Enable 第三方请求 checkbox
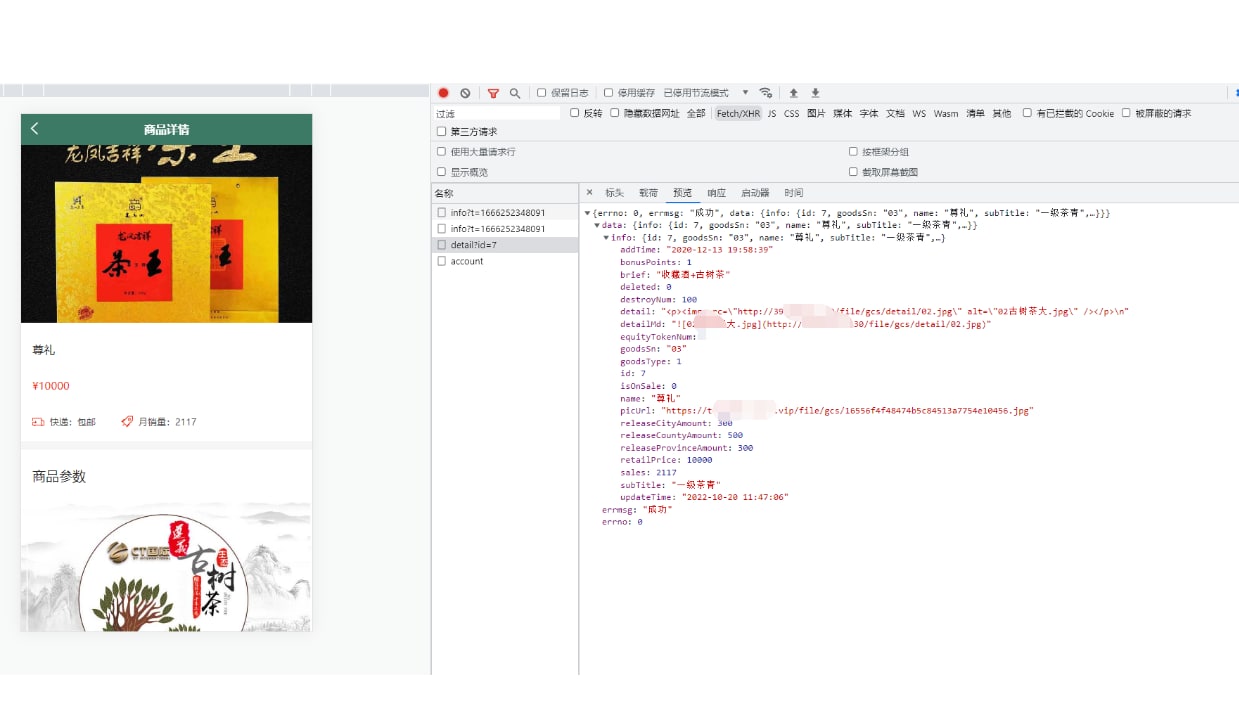The width and height of the screenshot is (1239, 721). coord(442,131)
